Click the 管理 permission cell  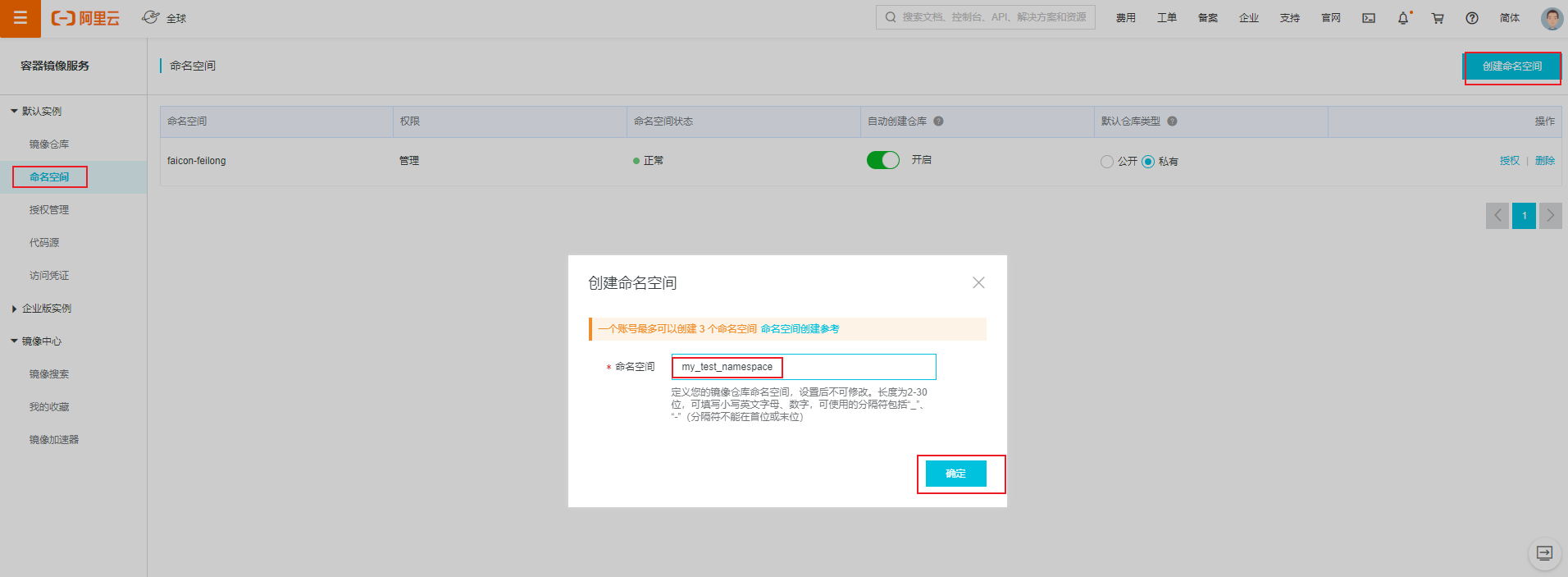click(x=409, y=161)
